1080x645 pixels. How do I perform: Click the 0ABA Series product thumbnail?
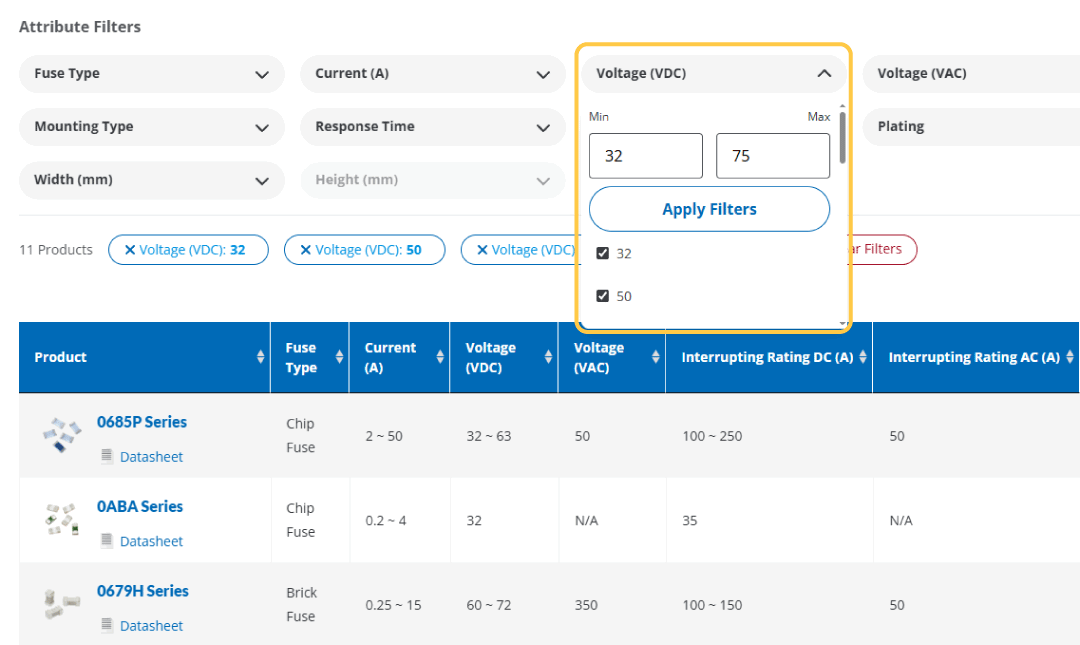[x=62, y=519]
